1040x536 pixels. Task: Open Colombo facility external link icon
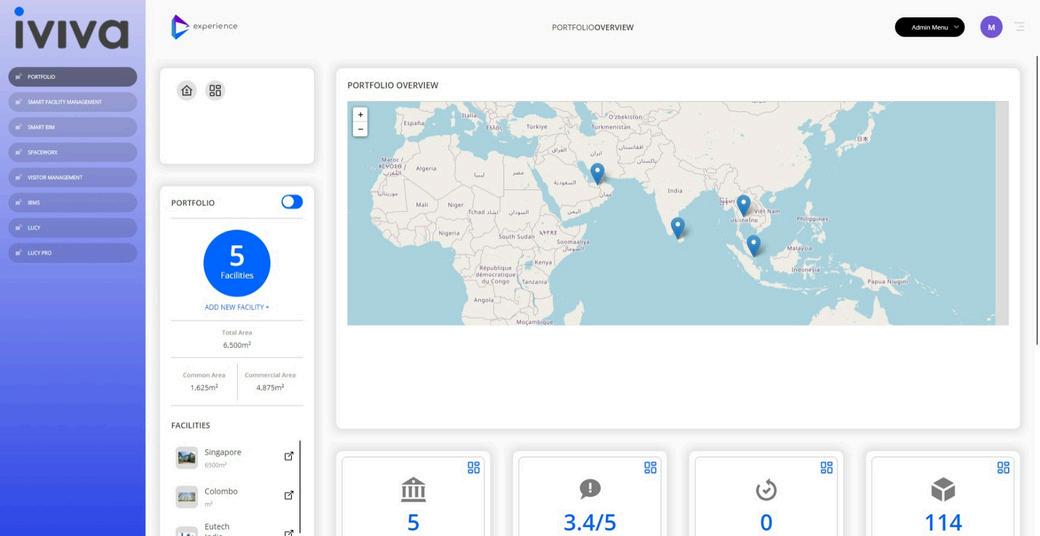(x=289, y=495)
